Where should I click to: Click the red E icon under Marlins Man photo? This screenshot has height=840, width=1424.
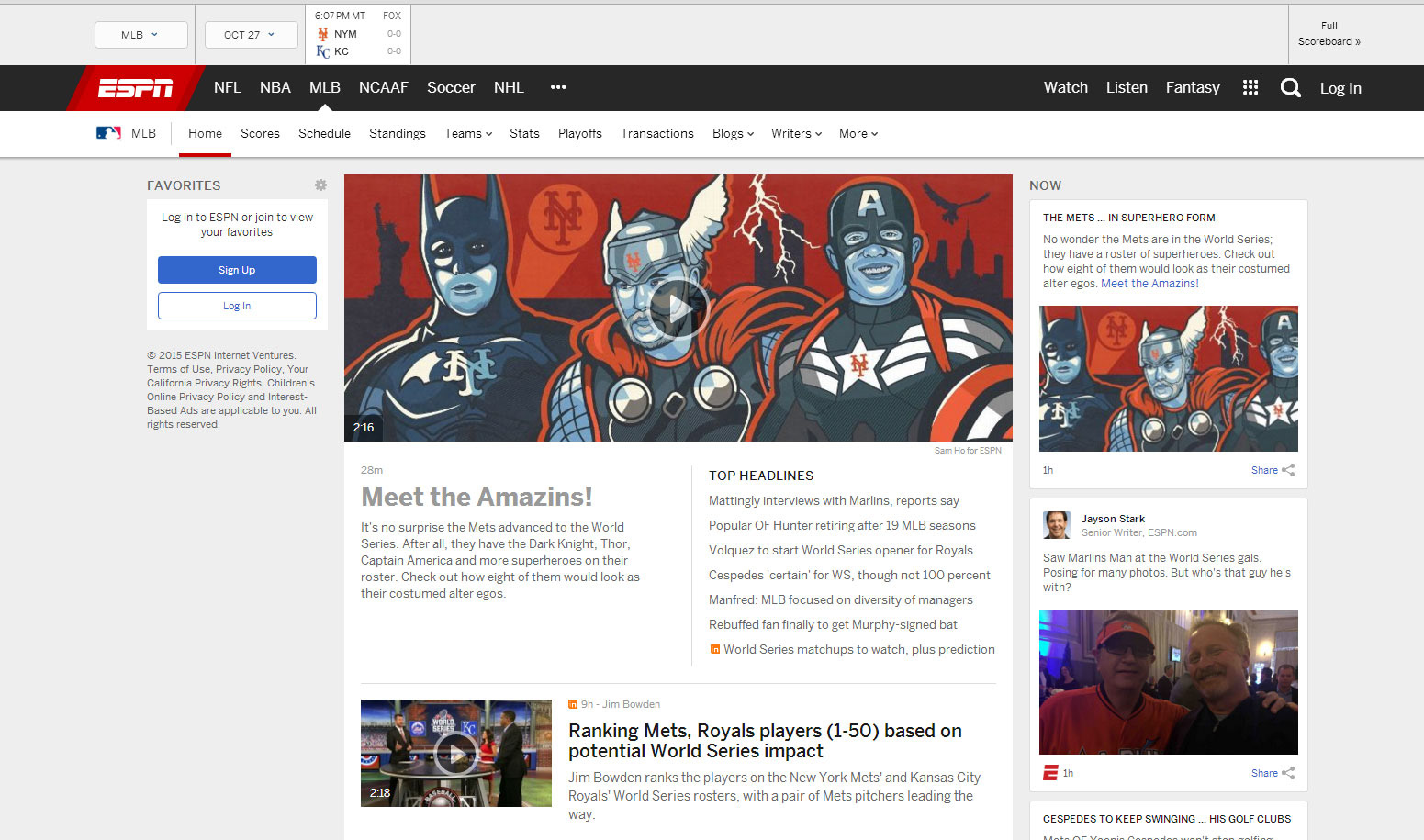1050,773
